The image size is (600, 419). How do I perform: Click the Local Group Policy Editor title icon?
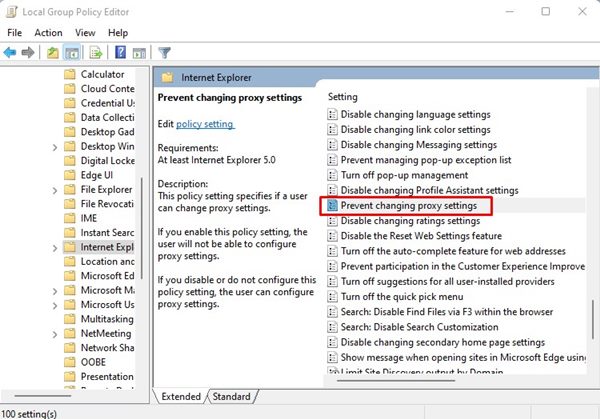11,12
